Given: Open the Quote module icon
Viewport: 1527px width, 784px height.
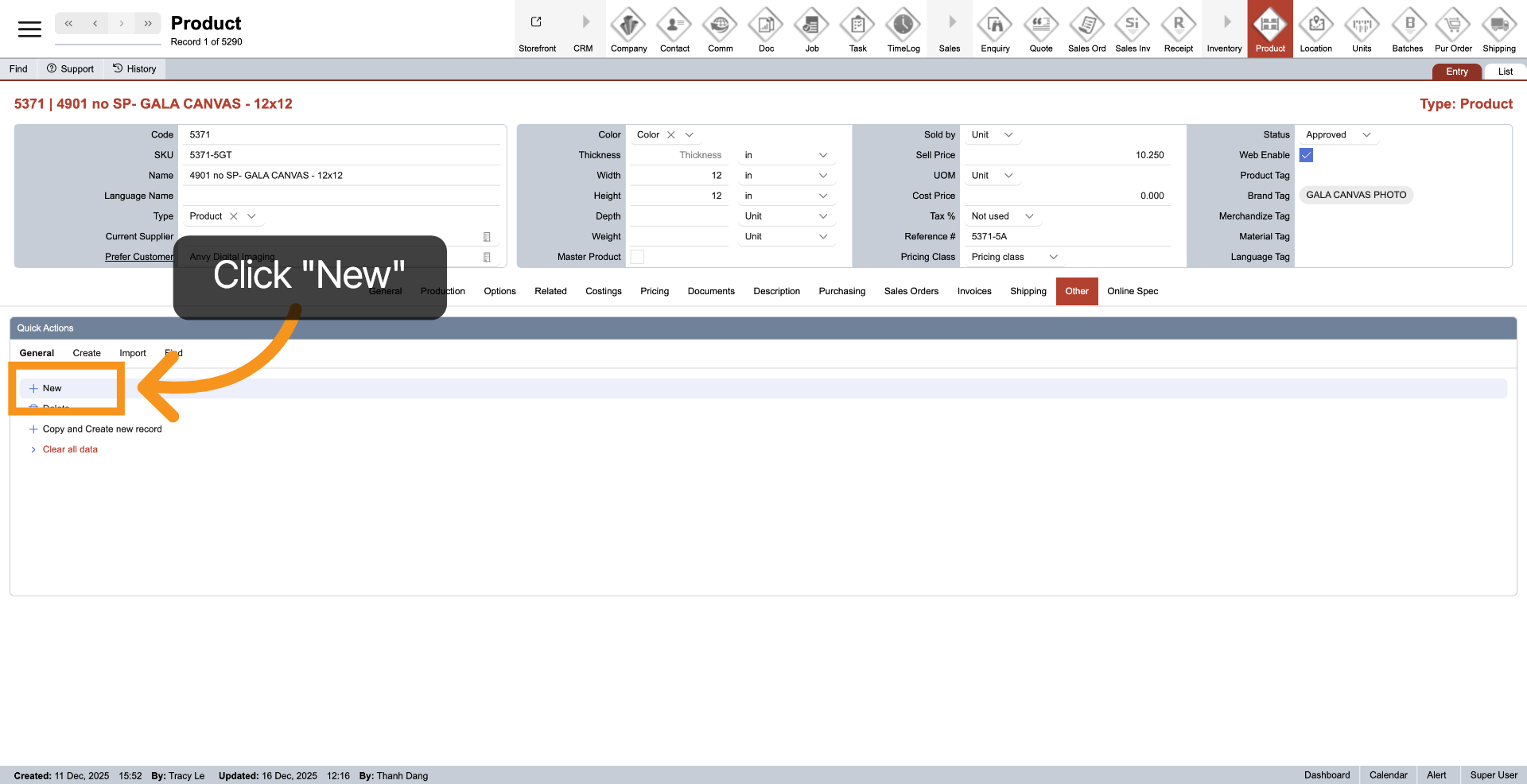Looking at the screenshot, I should point(1040,25).
